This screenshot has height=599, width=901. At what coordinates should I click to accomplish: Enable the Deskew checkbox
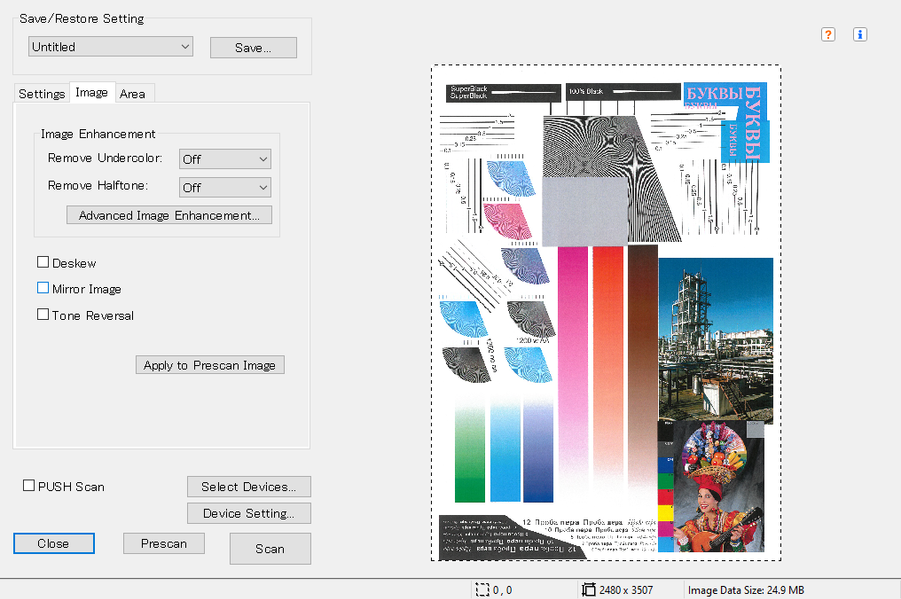43,262
